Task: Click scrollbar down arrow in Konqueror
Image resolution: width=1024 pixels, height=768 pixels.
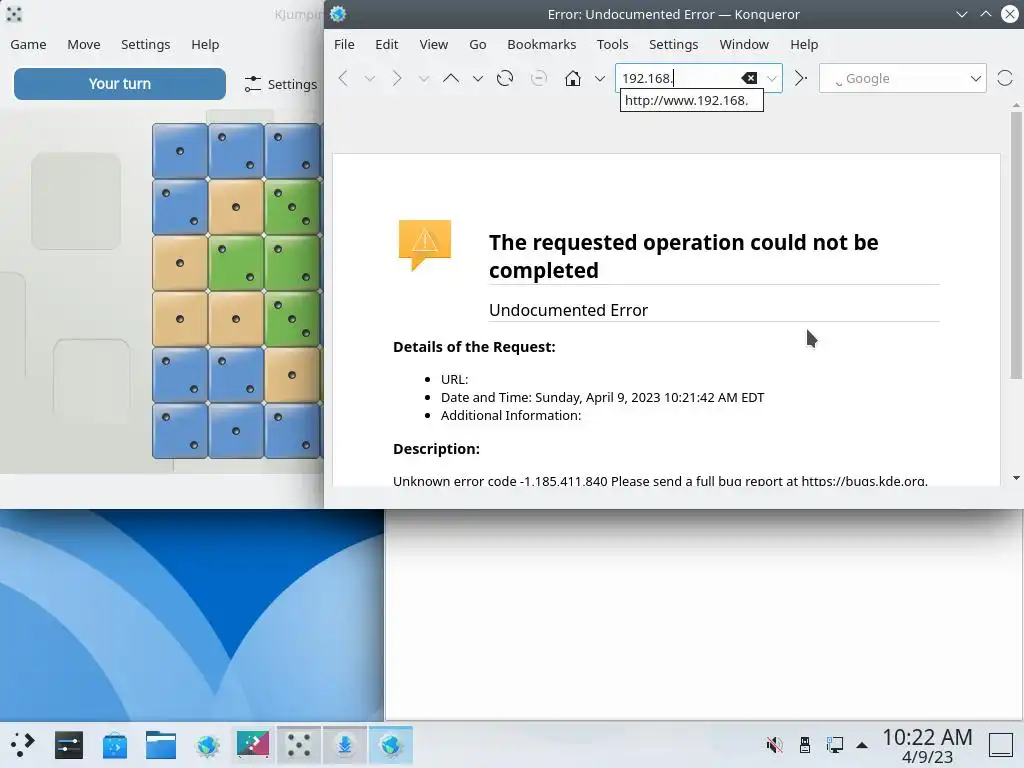Action: pos(1016,478)
